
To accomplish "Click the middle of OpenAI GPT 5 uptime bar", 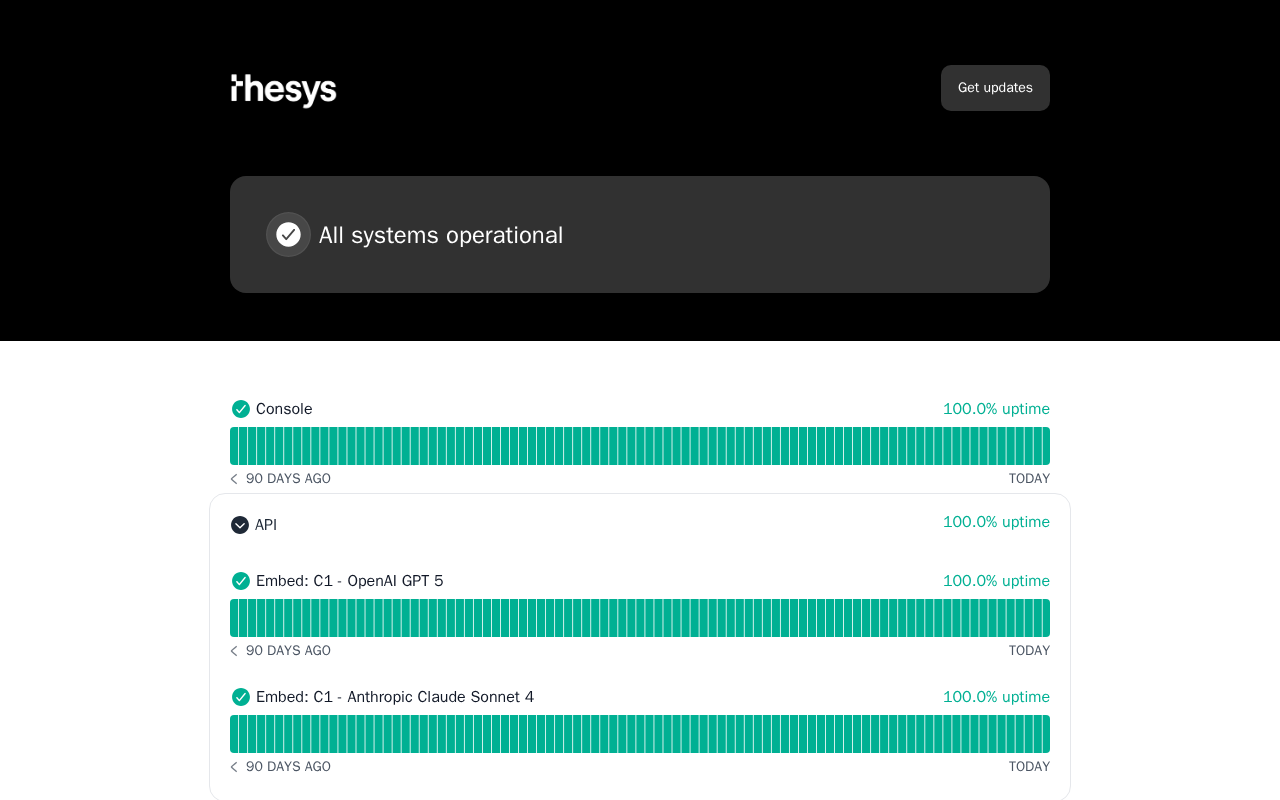I will pyautogui.click(x=640, y=618).
